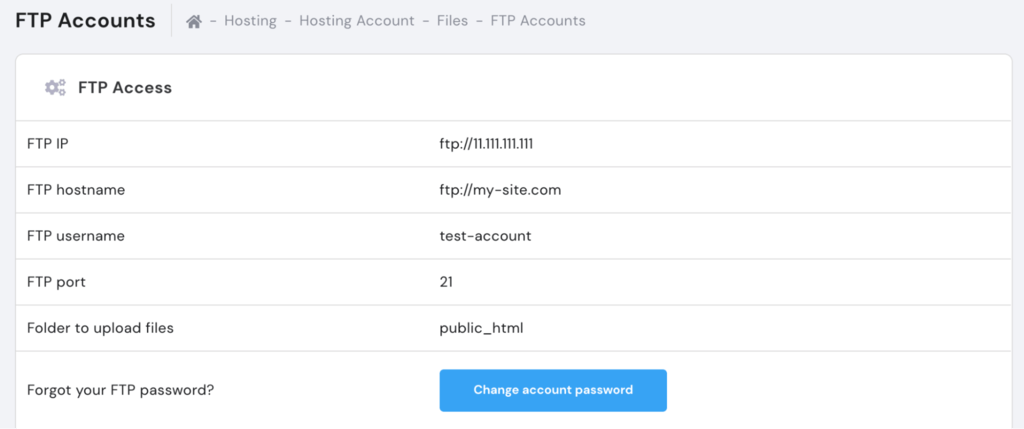Click the FTP IP address value
The image size is (1024, 429).
(486, 144)
